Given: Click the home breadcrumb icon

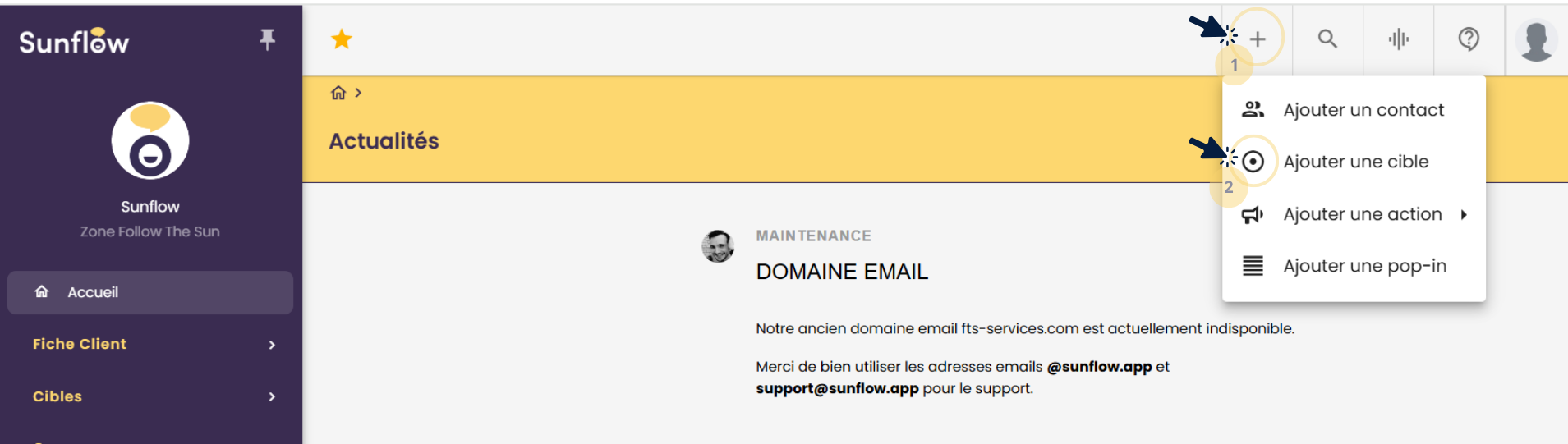Looking at the screenshot, I should [x=338, y=93].
